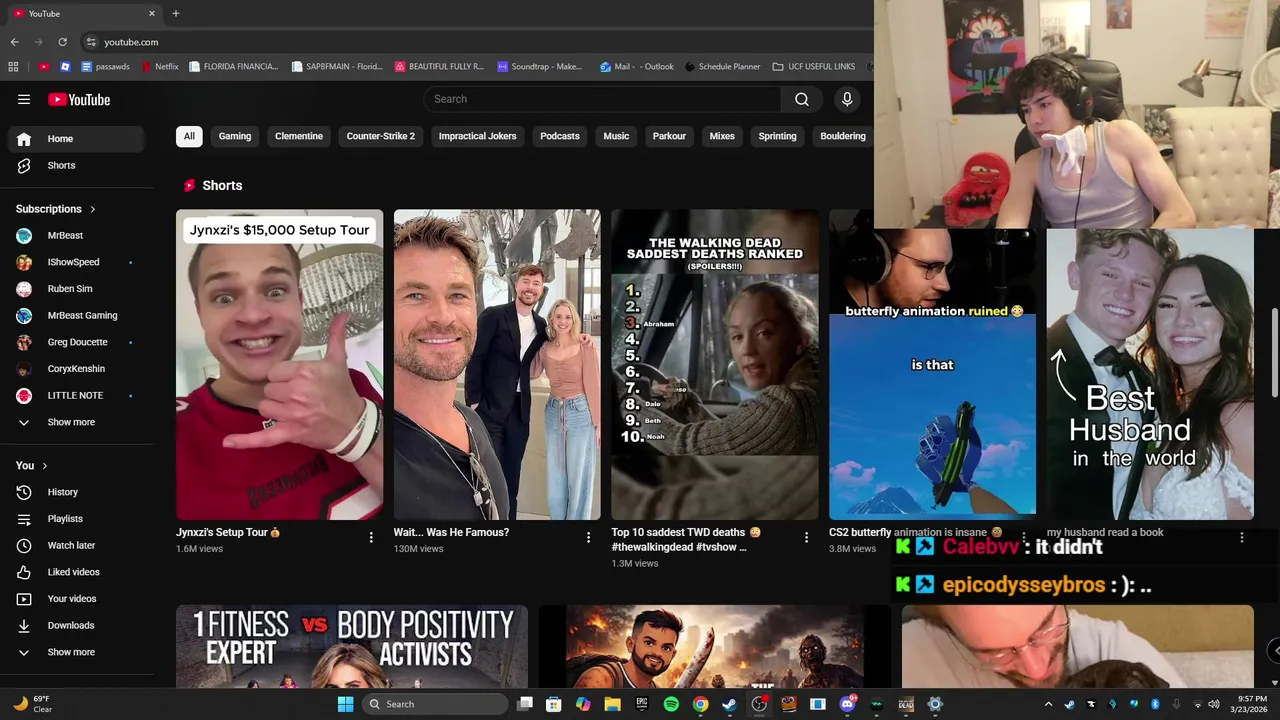Expand the Subscriptions section
The image size is (1280, 720).
pos(56,209)
